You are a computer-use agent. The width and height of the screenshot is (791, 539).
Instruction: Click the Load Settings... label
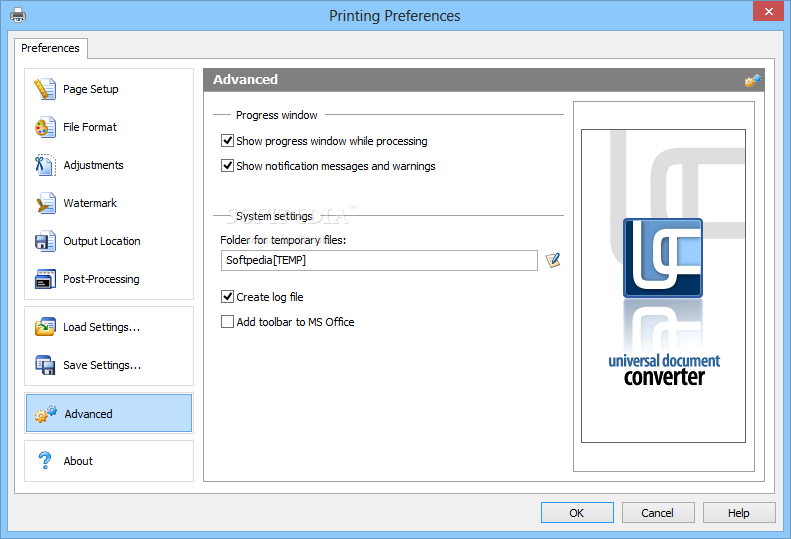click(x=101, y=327)
